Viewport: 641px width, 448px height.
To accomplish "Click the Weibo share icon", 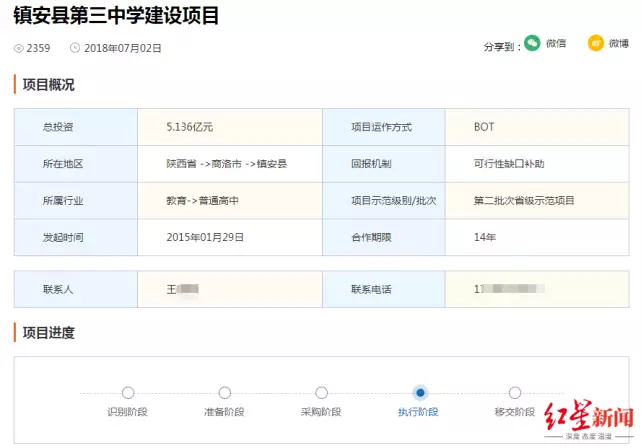I will point(595,44).
